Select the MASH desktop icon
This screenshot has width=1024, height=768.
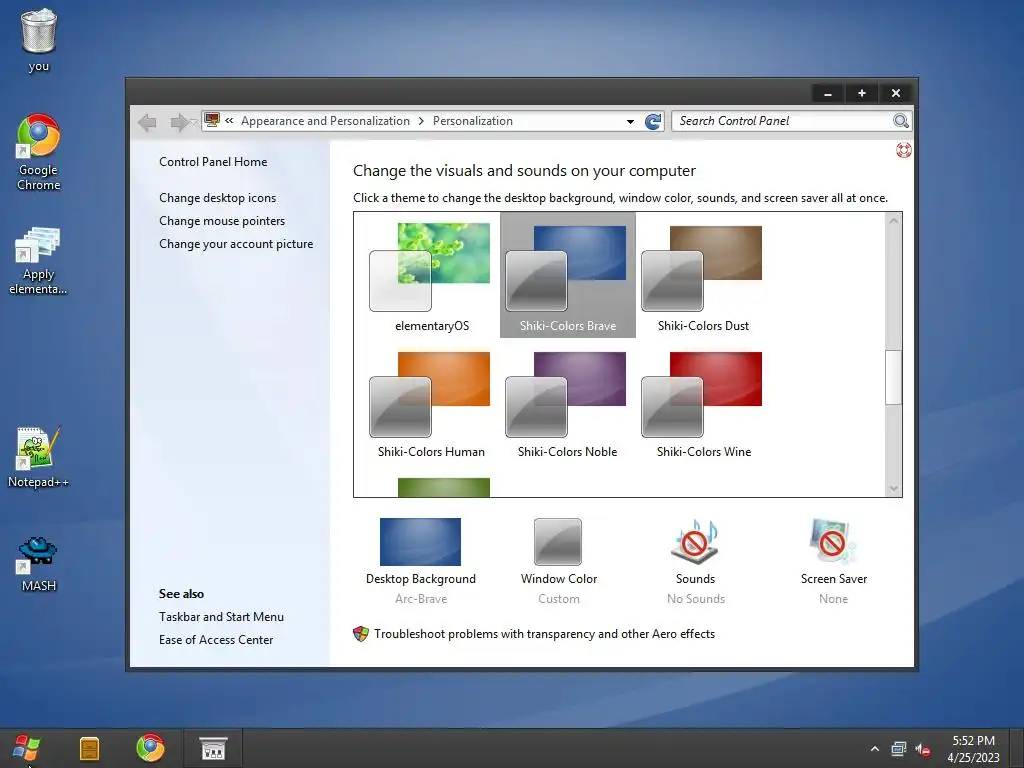(x=39, y=564)
